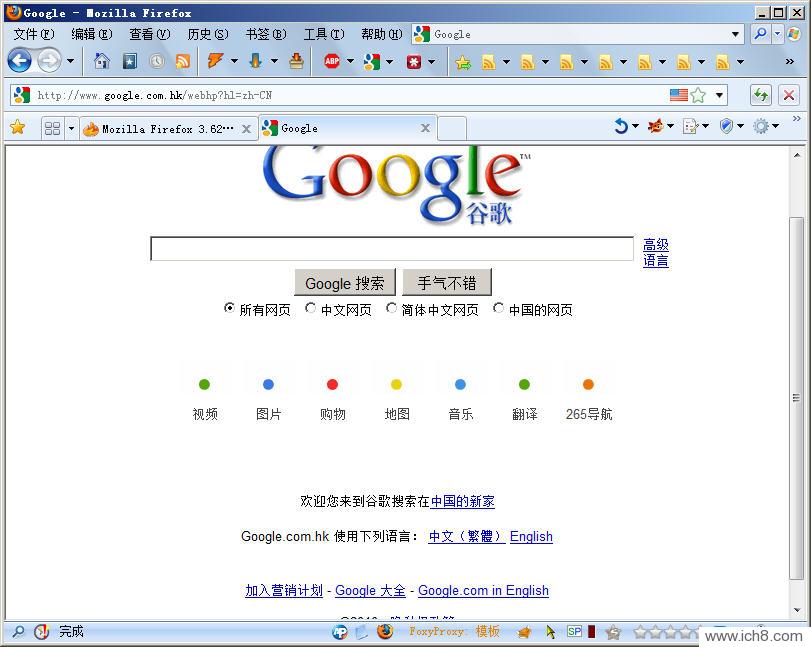
Task: Open the 帮助(H) menu
Action: click(381, 34)
